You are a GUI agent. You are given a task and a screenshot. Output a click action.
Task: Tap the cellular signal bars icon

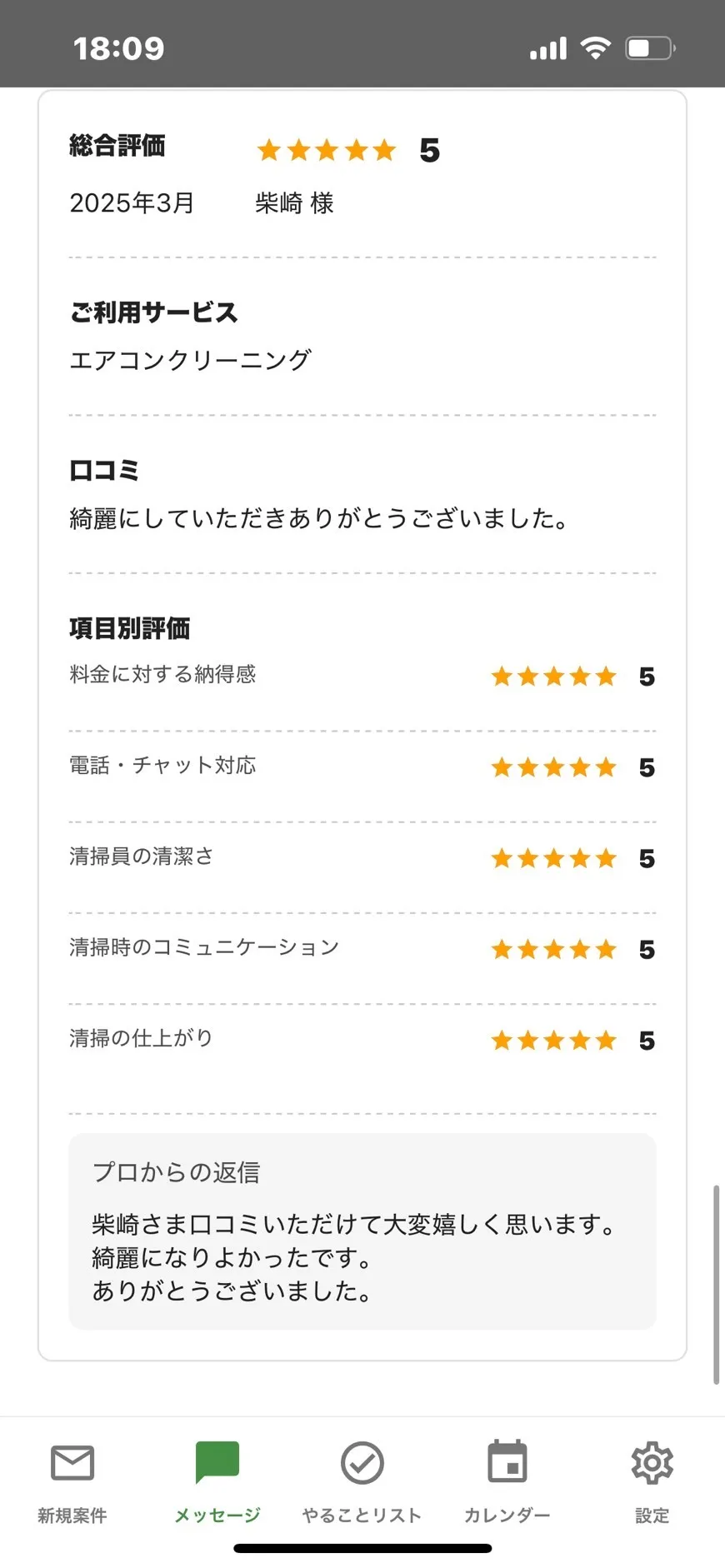click(547, 49)
